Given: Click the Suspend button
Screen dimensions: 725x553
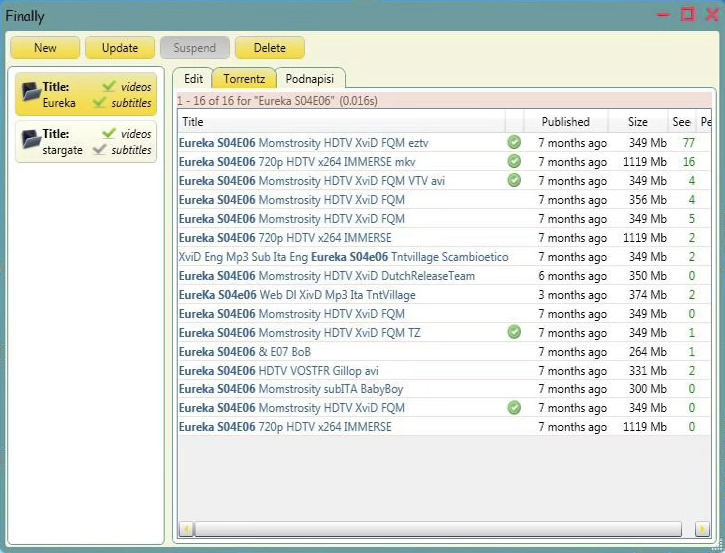Looking at the screenshot, I should (195, 48).
